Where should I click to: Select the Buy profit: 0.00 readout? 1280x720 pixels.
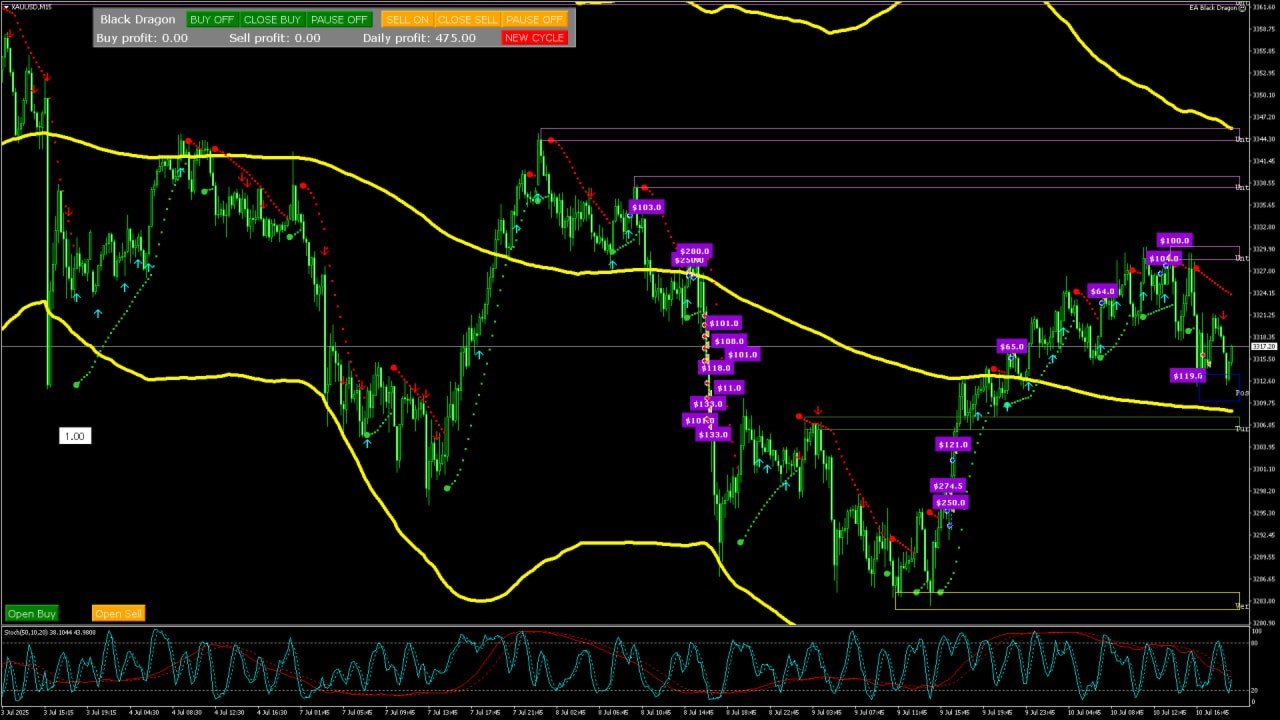point(142,38)
